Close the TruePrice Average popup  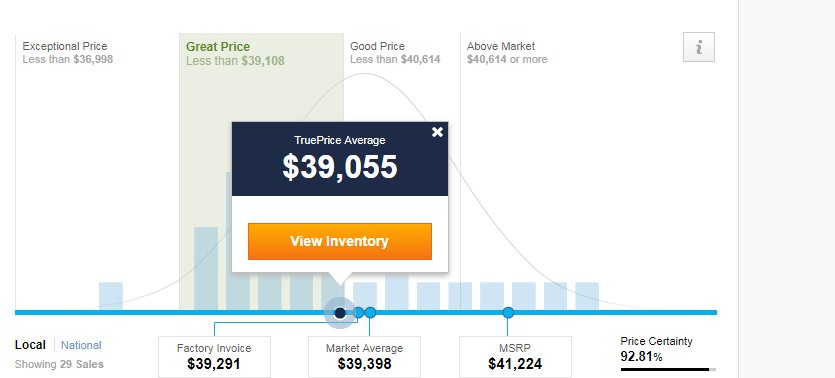[x=437, y=132]
